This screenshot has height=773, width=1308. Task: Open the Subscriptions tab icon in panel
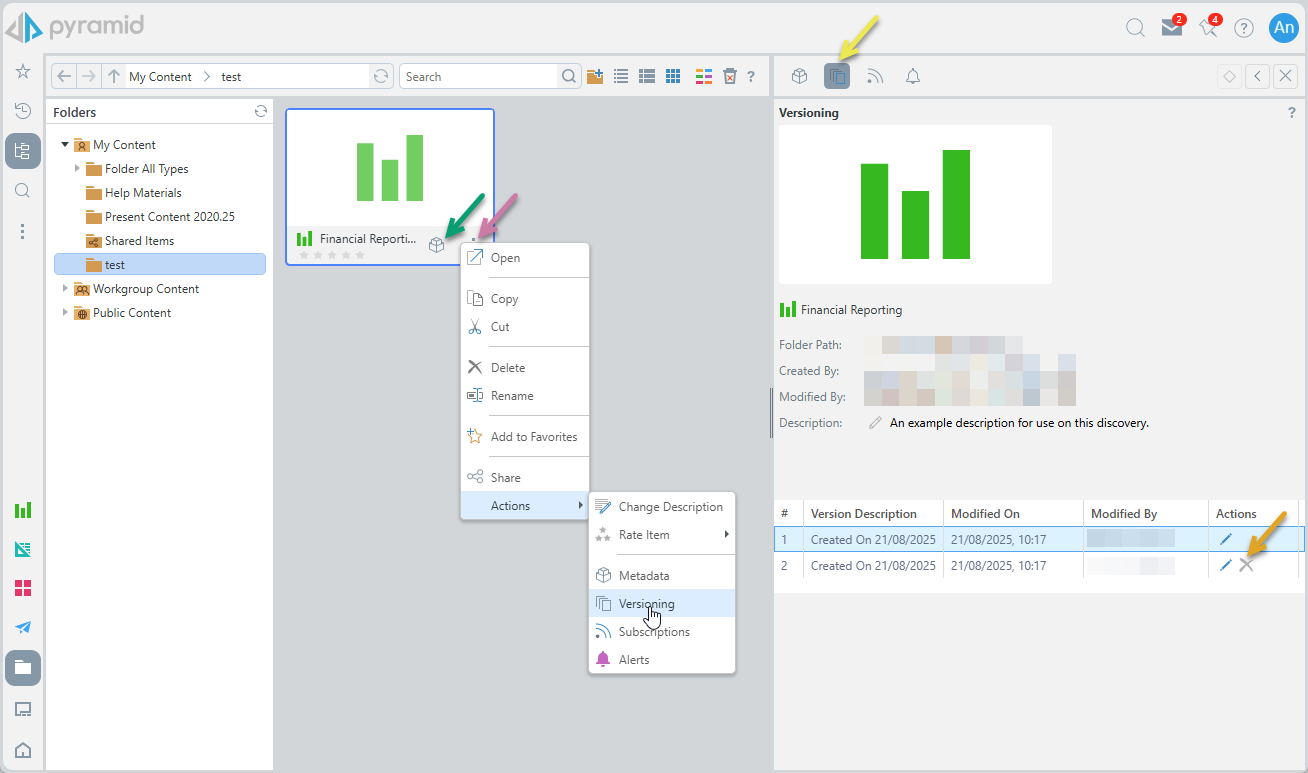pos(875,76)
